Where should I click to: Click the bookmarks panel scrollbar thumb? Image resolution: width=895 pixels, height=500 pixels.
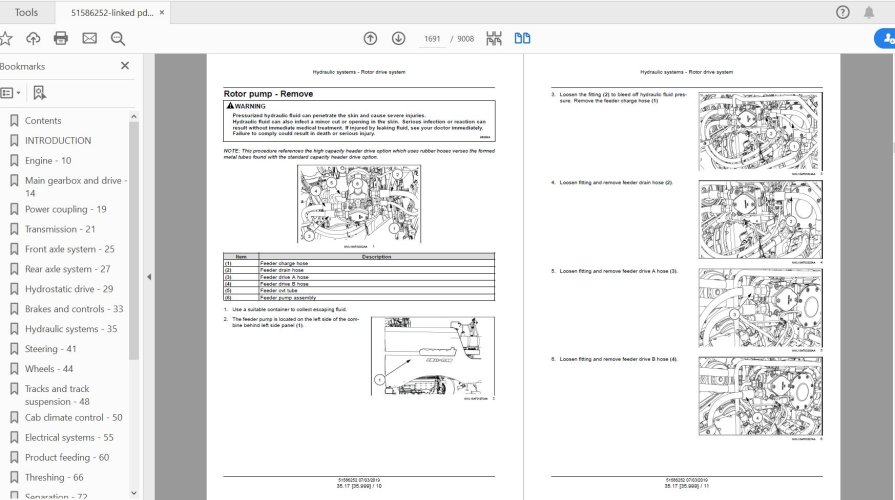pos(134,241)
